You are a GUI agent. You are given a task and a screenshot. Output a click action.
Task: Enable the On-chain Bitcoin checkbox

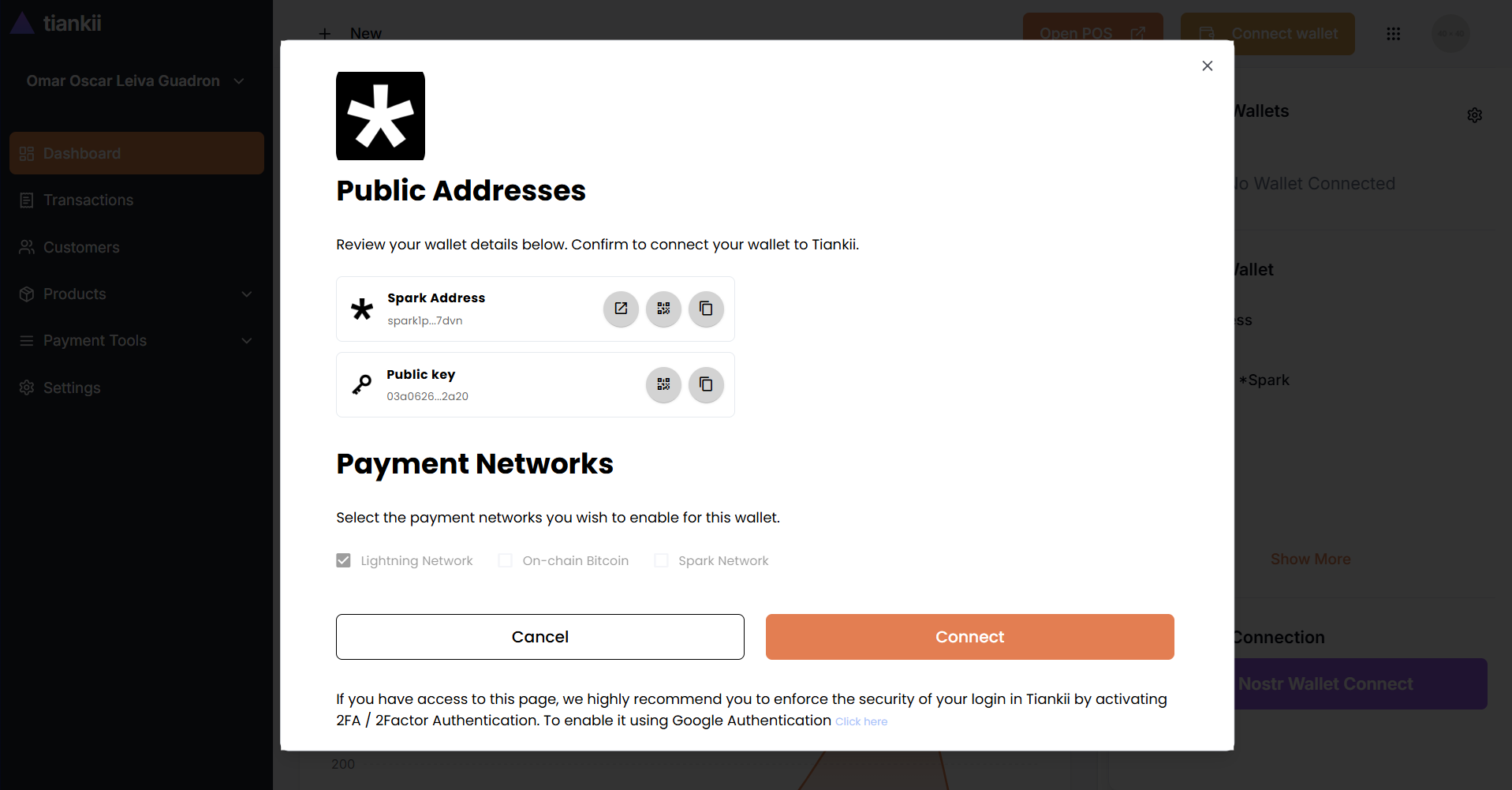click(x=505, y=560)
